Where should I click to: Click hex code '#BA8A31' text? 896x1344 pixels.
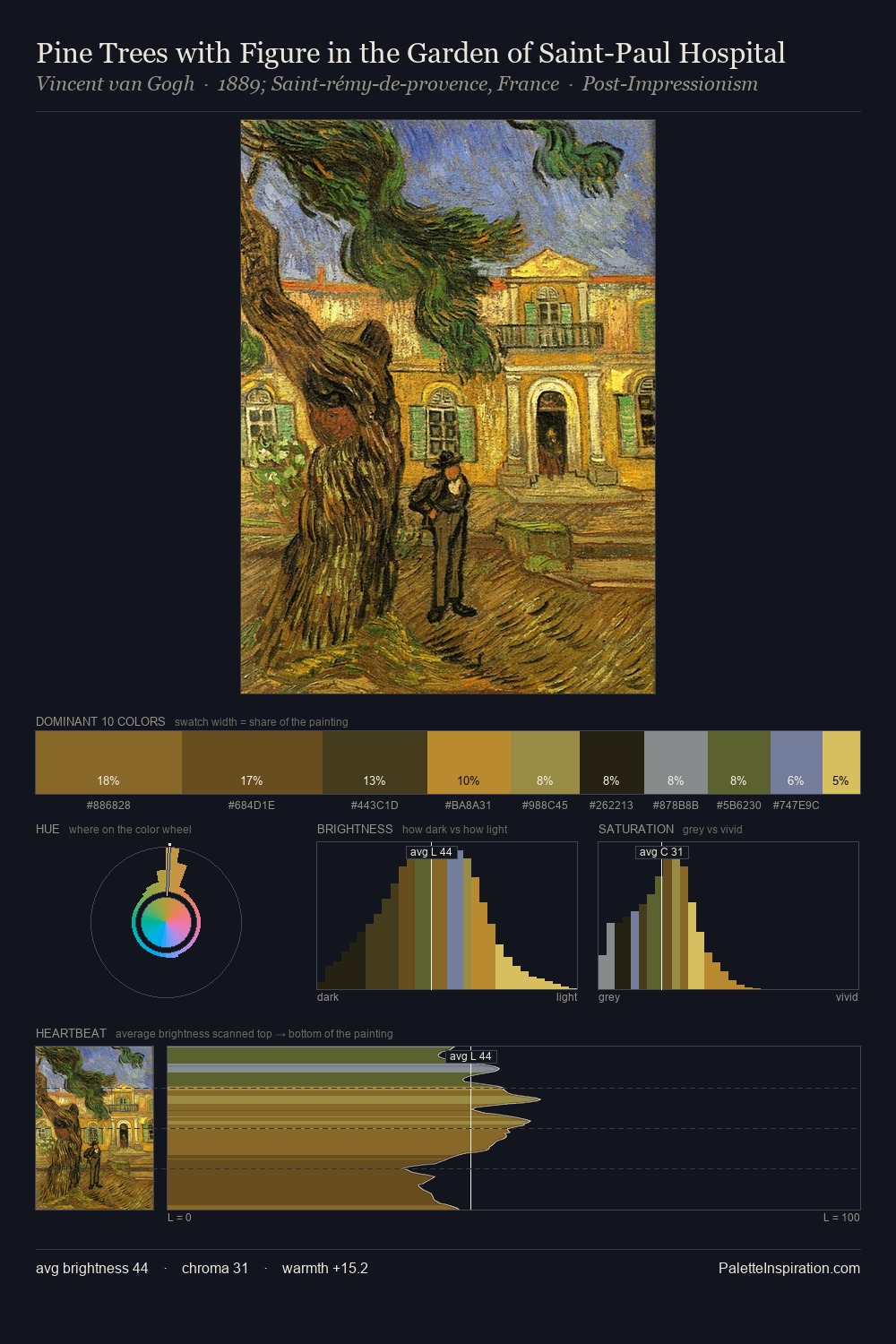pos(469,806)
